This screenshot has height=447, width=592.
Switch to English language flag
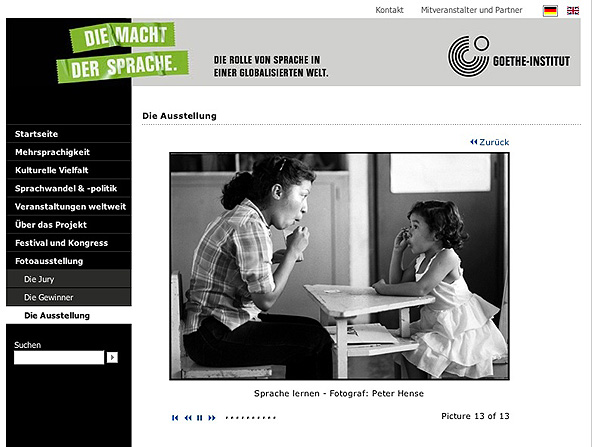pos(573,11)
